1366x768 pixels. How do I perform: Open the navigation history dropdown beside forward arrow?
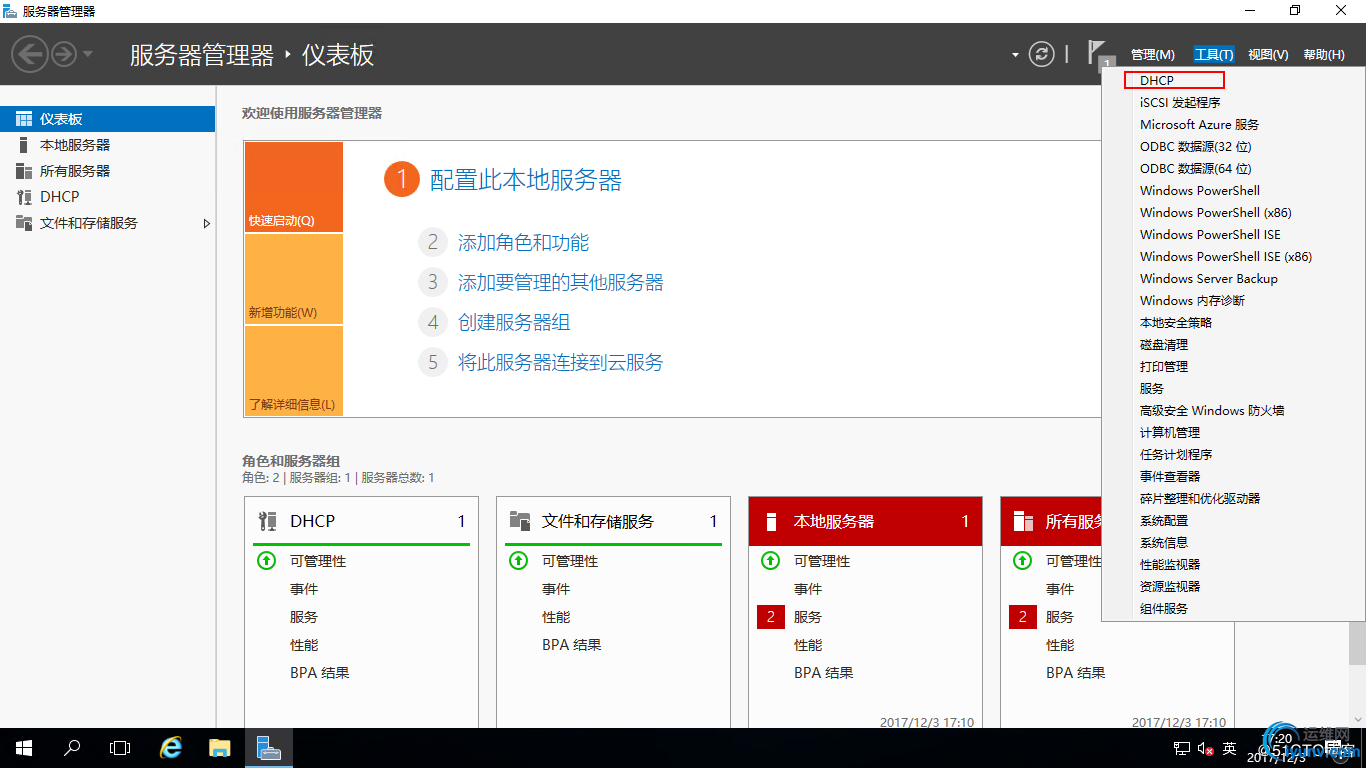88,54
